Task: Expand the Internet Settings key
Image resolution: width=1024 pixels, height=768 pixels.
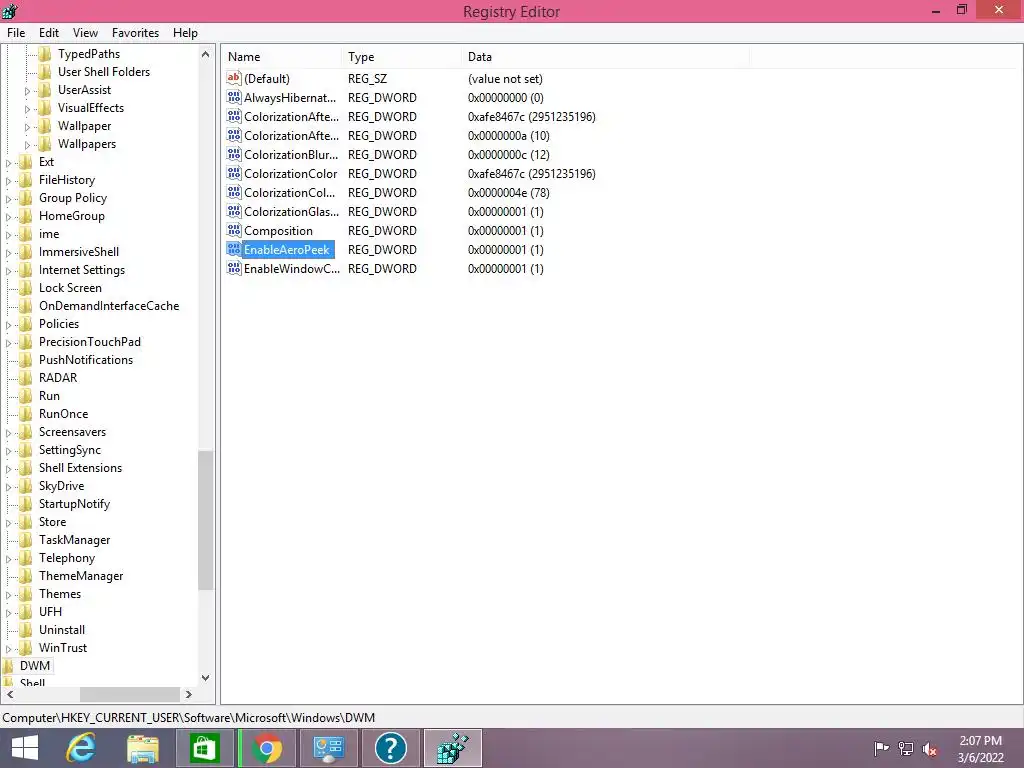Action: pyautogui.click(x=8, y=271)
